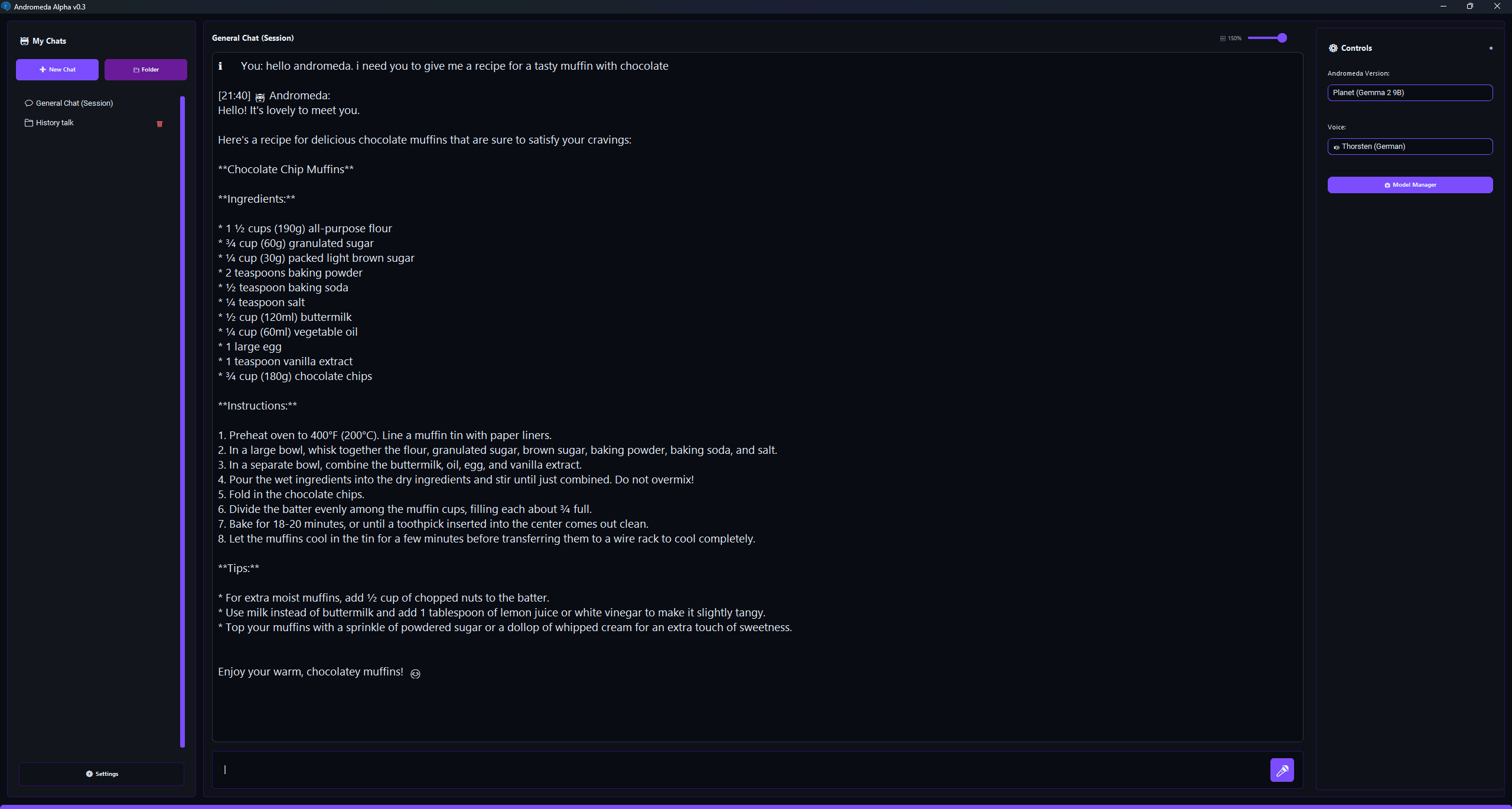Click the My Chats robot icon
This screenshot has height=809, width=1512.
[x=24, y=41]
